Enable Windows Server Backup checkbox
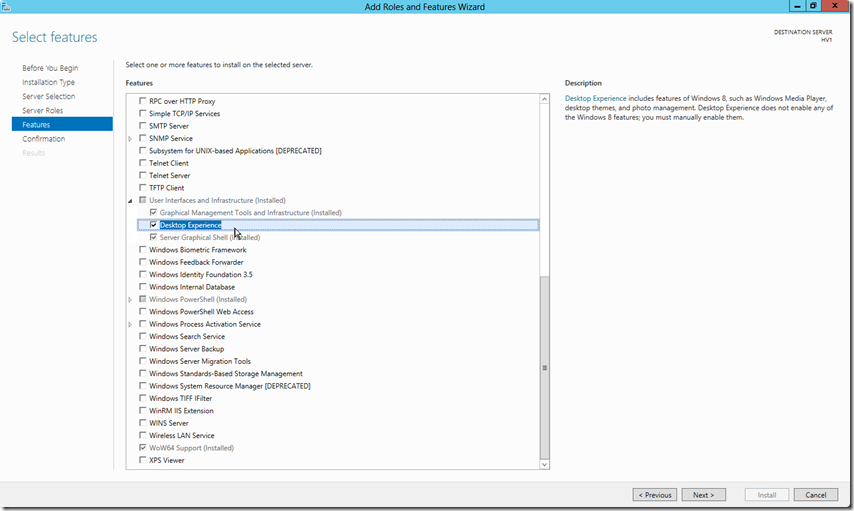Screen dimensions: 854x511 (x=143, y=349)
